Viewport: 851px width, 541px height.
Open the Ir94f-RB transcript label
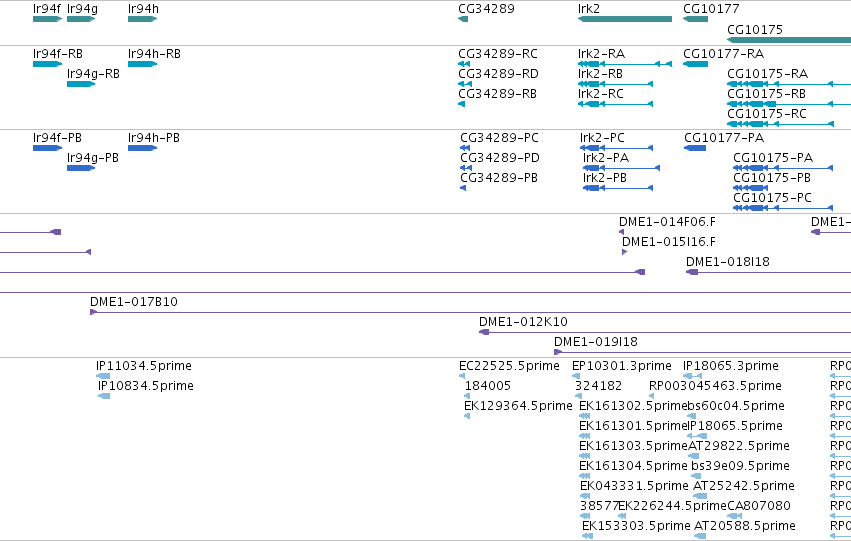58,54
